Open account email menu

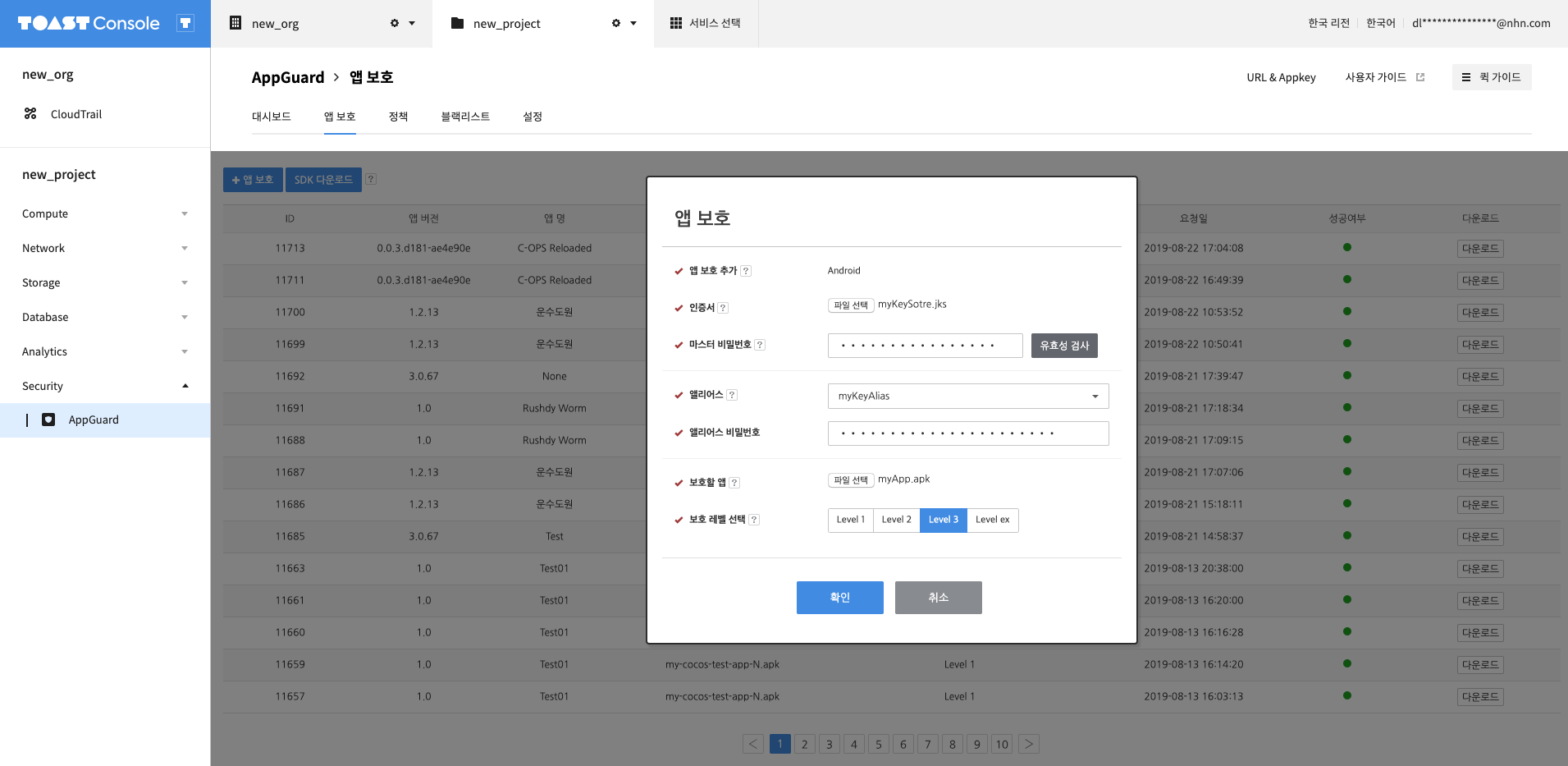[1481, 23]
